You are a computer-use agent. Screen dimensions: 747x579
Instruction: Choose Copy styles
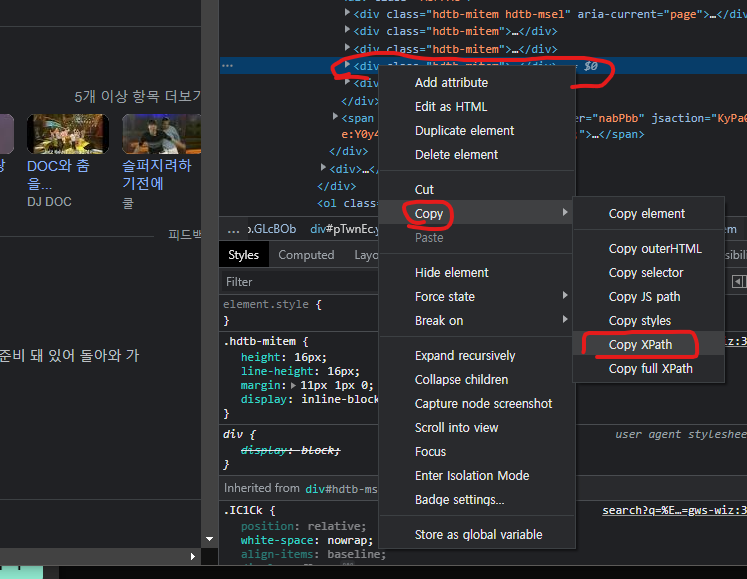click(x=648, y=321)
